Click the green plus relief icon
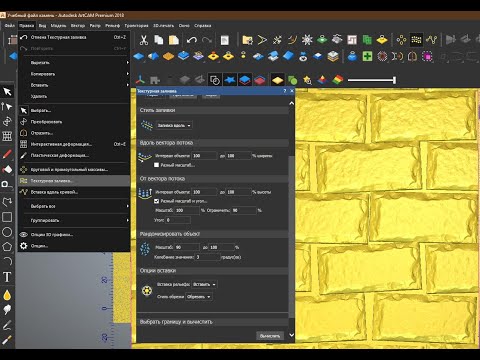This screenshot has width=480, height=360. tap(367, 56)
